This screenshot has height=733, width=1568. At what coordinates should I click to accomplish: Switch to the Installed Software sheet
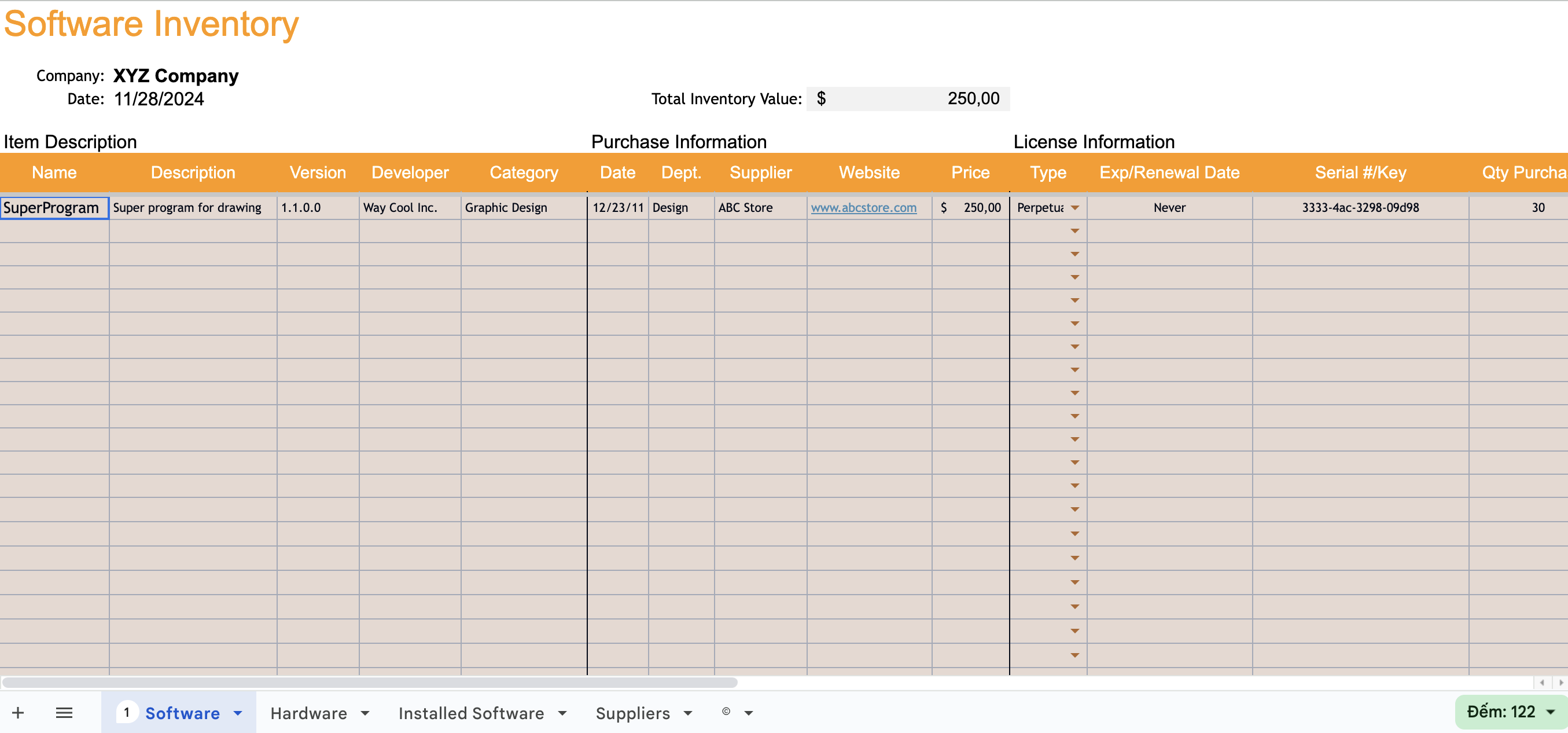[x=470, y=712]
